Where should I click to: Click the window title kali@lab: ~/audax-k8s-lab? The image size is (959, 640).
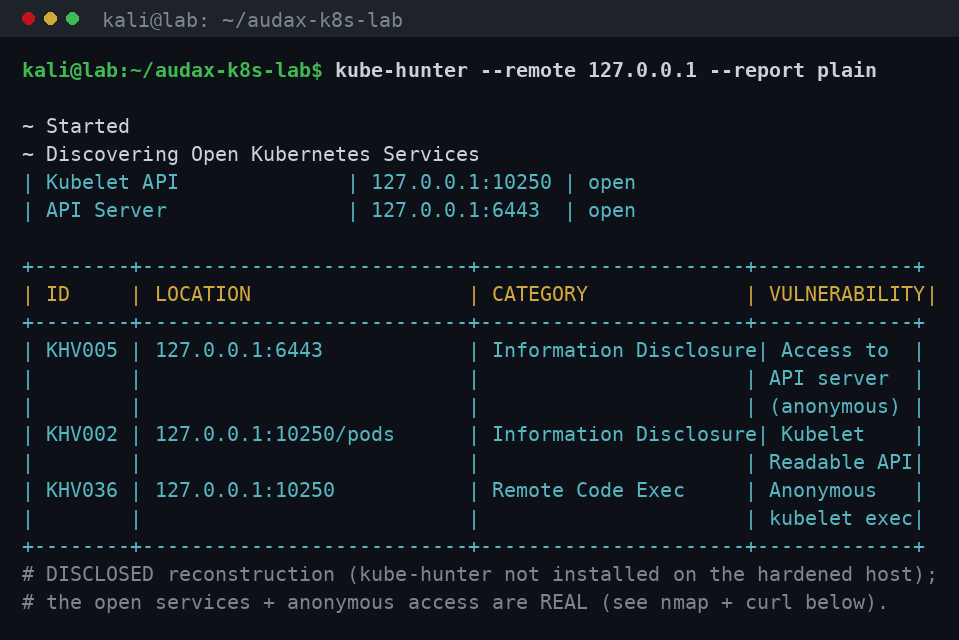[x=252, y=20]
